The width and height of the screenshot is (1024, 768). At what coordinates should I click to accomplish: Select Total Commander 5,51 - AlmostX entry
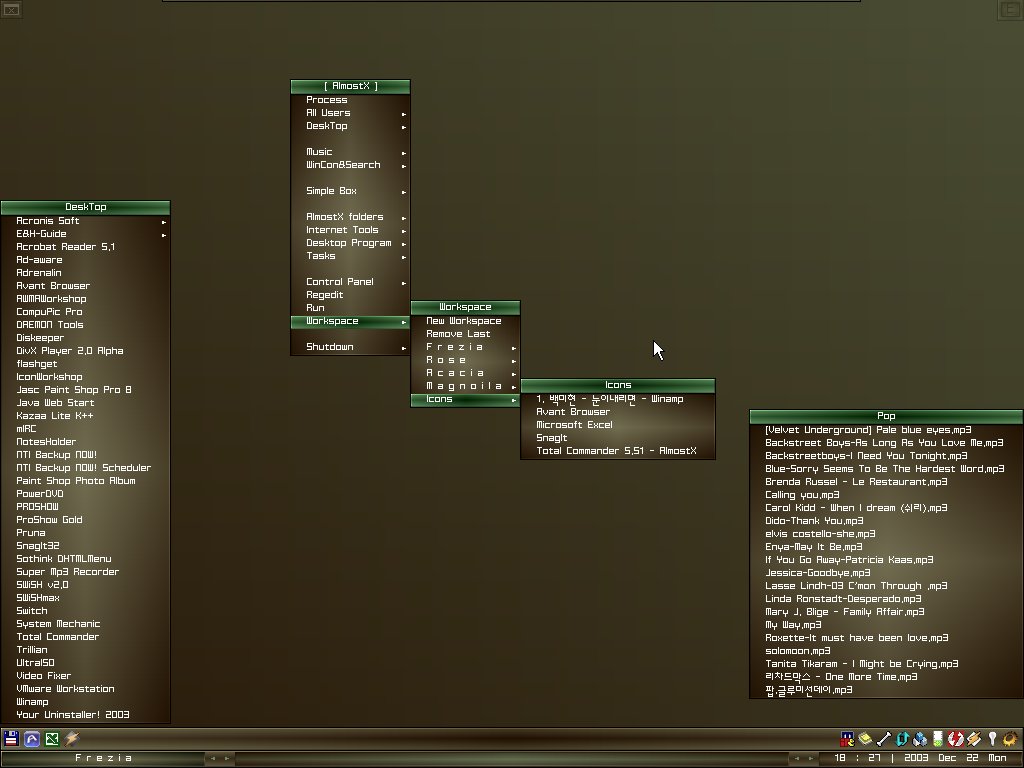(x=616, y=451)
